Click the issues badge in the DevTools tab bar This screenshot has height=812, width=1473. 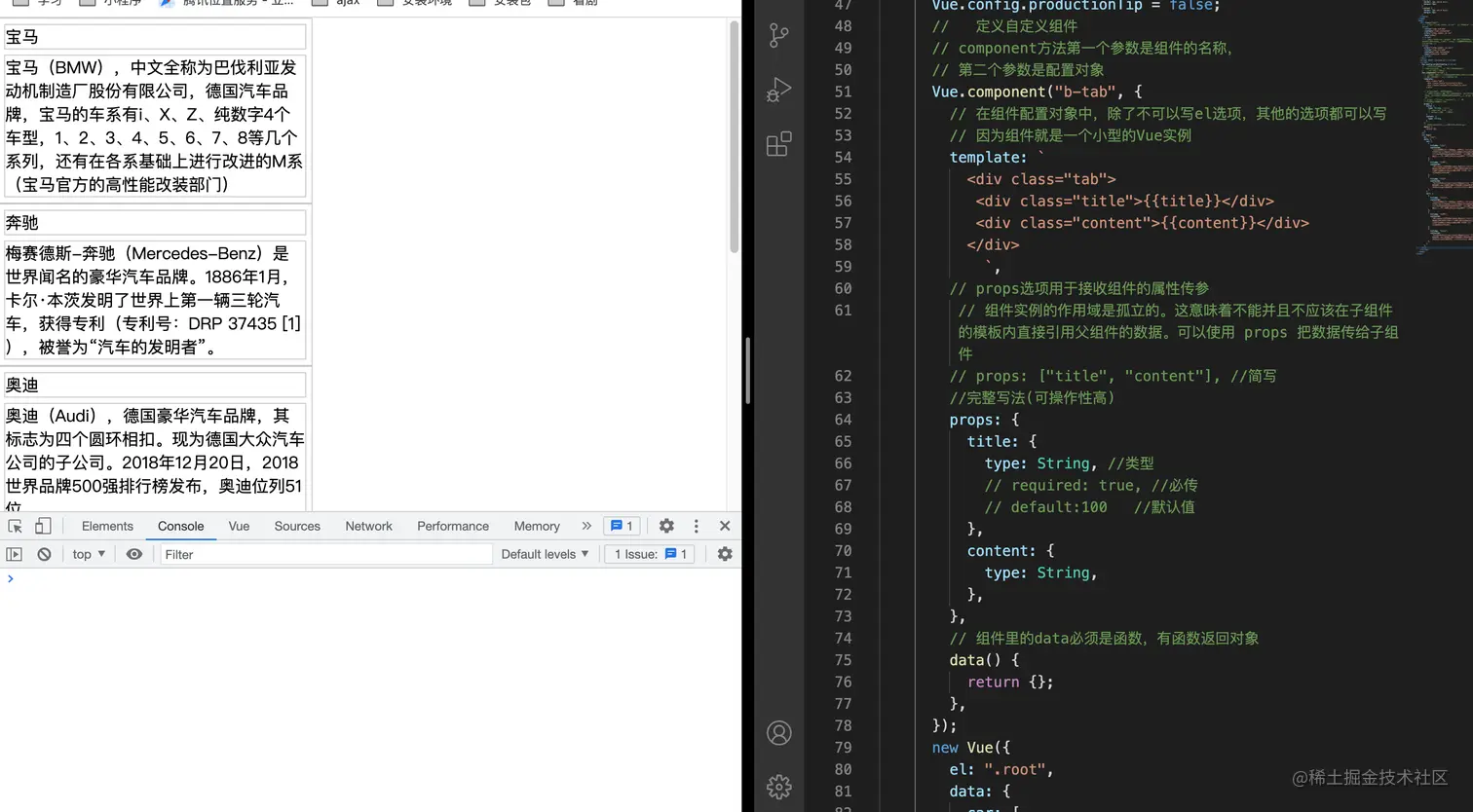tap(622, 526)
